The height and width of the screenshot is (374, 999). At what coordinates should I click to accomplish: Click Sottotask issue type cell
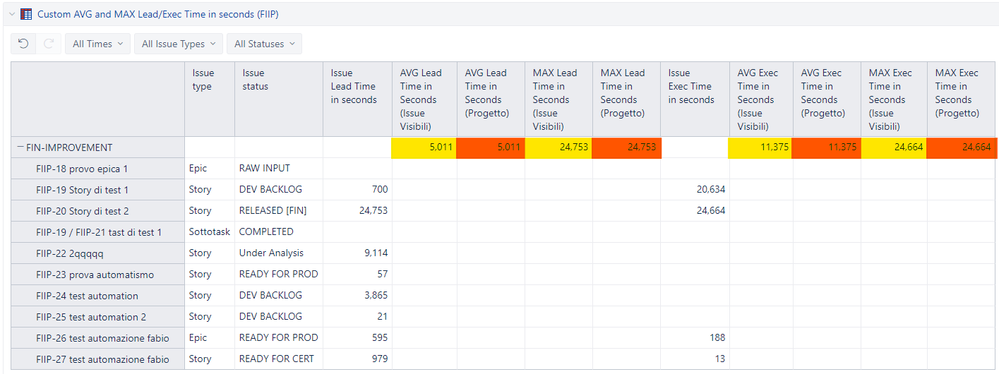[x=210, y=232]
